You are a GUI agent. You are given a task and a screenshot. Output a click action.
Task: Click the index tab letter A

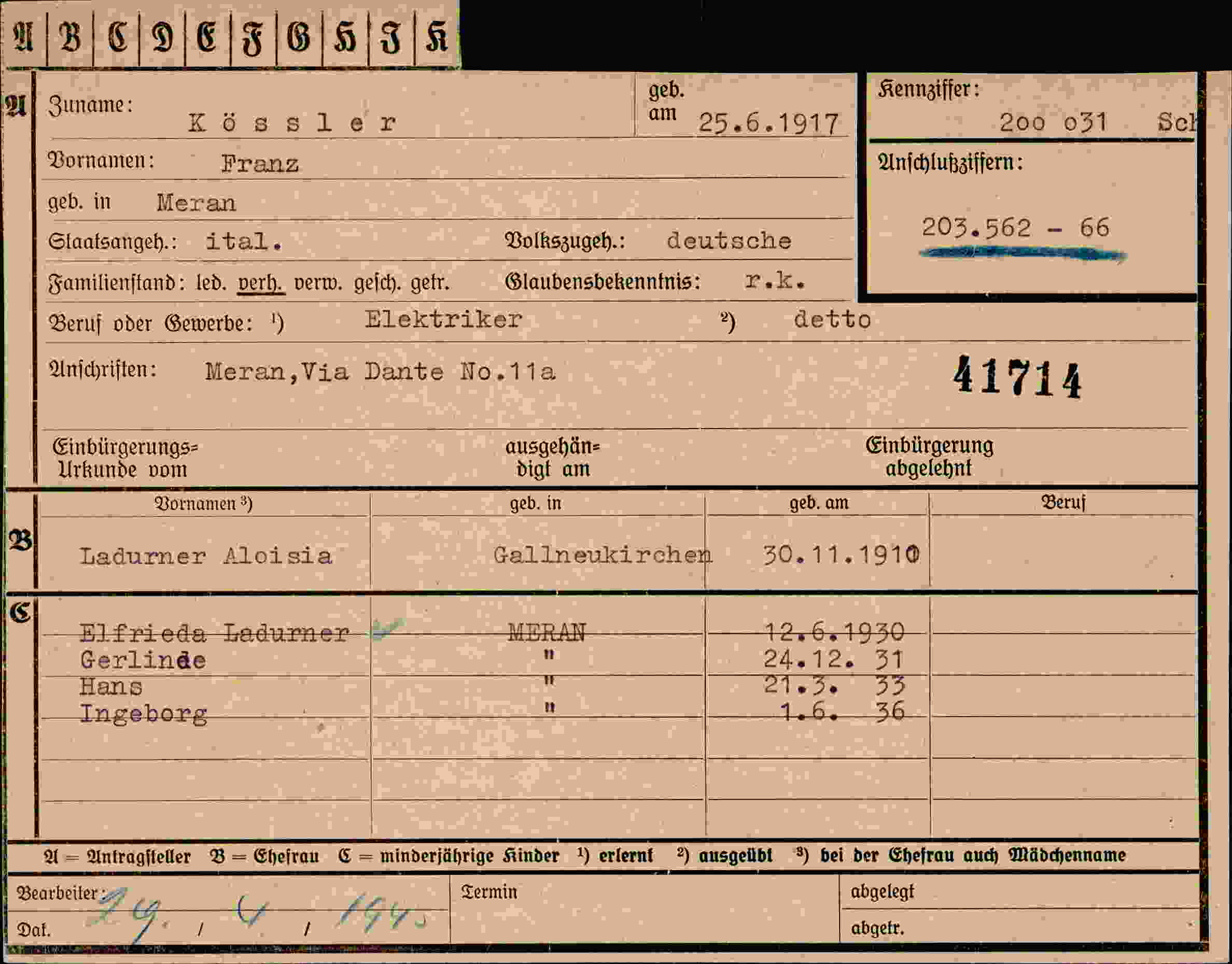pyautogui.click(x=23, y=37)
